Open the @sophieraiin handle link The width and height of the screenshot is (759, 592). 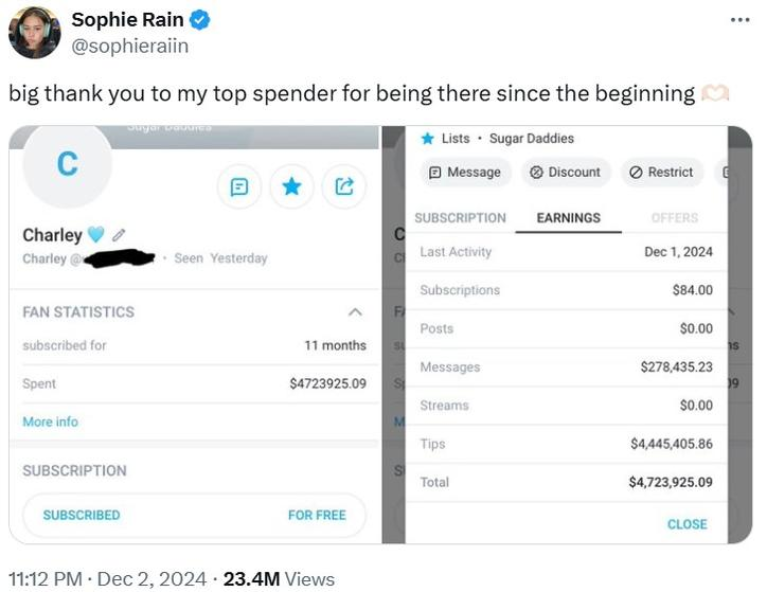click(x=129, y=46)
